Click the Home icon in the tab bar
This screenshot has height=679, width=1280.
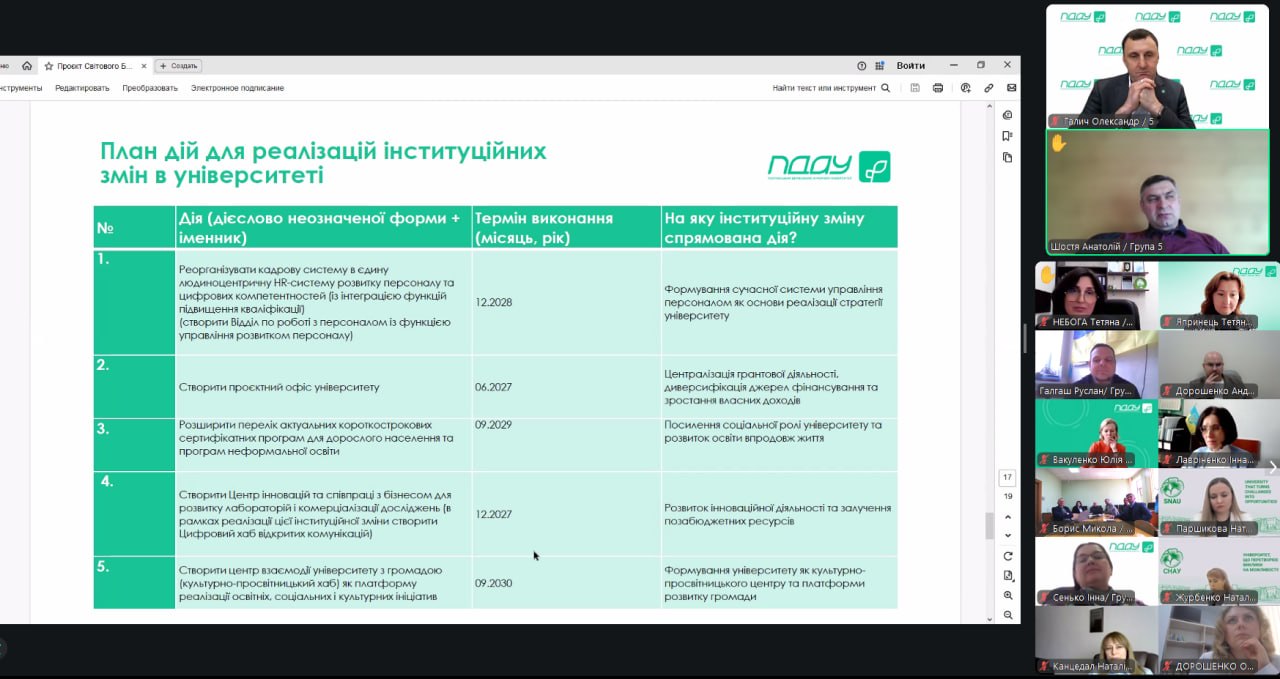[x=27, y=66]
